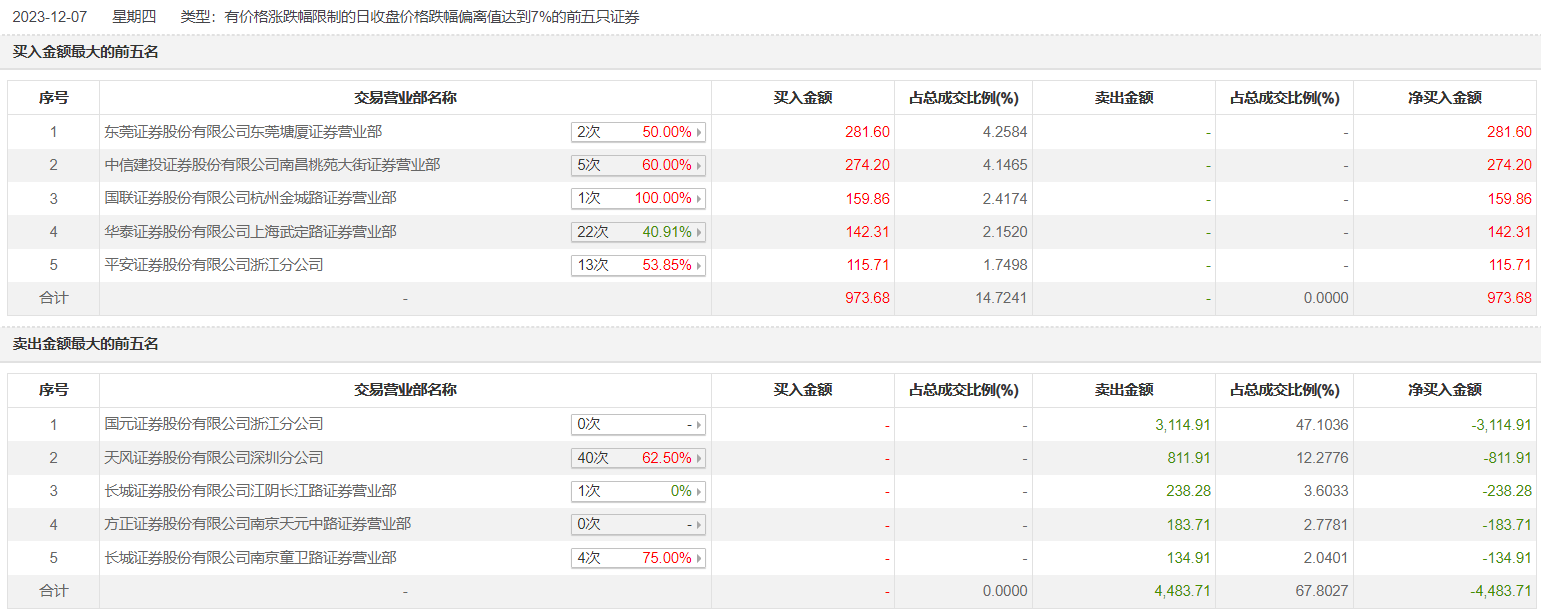Expand the 0次 dropdown for 国元证券浙江分公司
Viewport: 1541px width, 614px height.
point(638,424)
